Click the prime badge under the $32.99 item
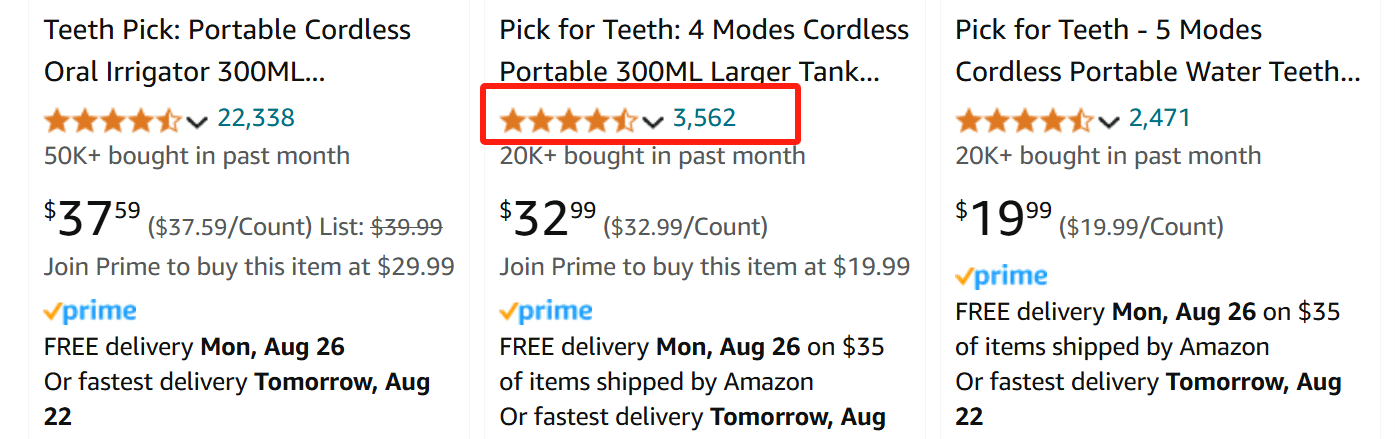The height and width of the screenshot is (439, 1395). coord(546,312)
